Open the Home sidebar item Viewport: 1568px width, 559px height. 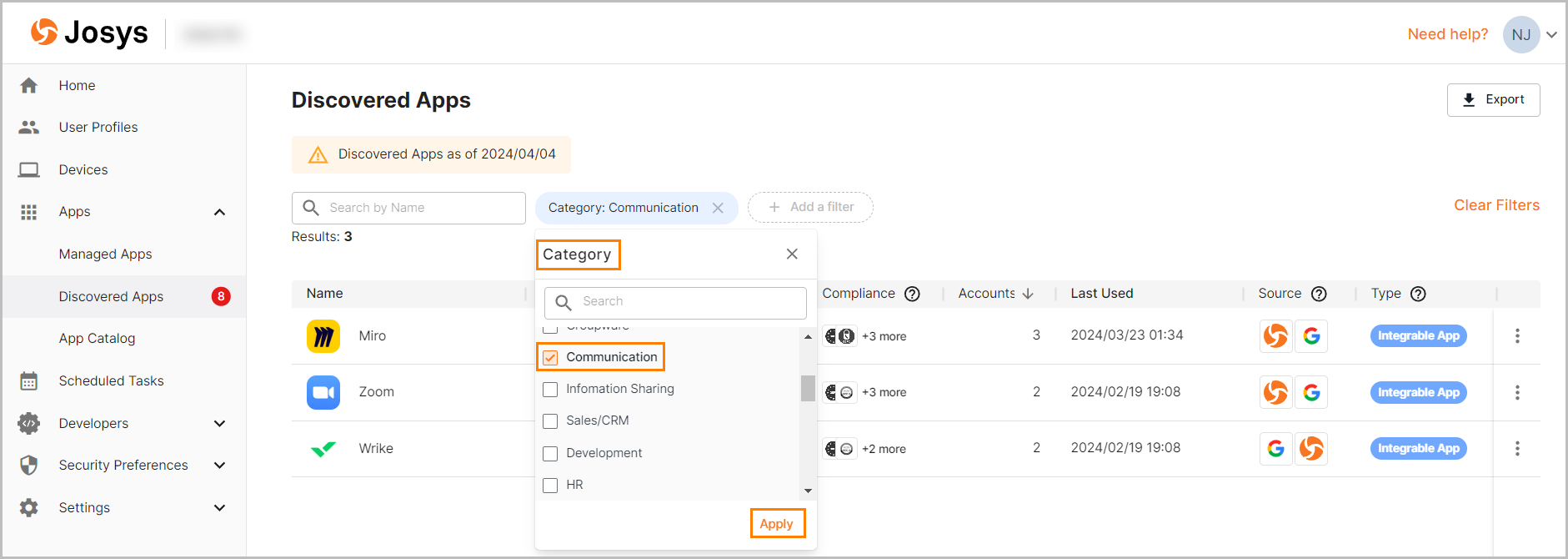[x=77, y=85]
